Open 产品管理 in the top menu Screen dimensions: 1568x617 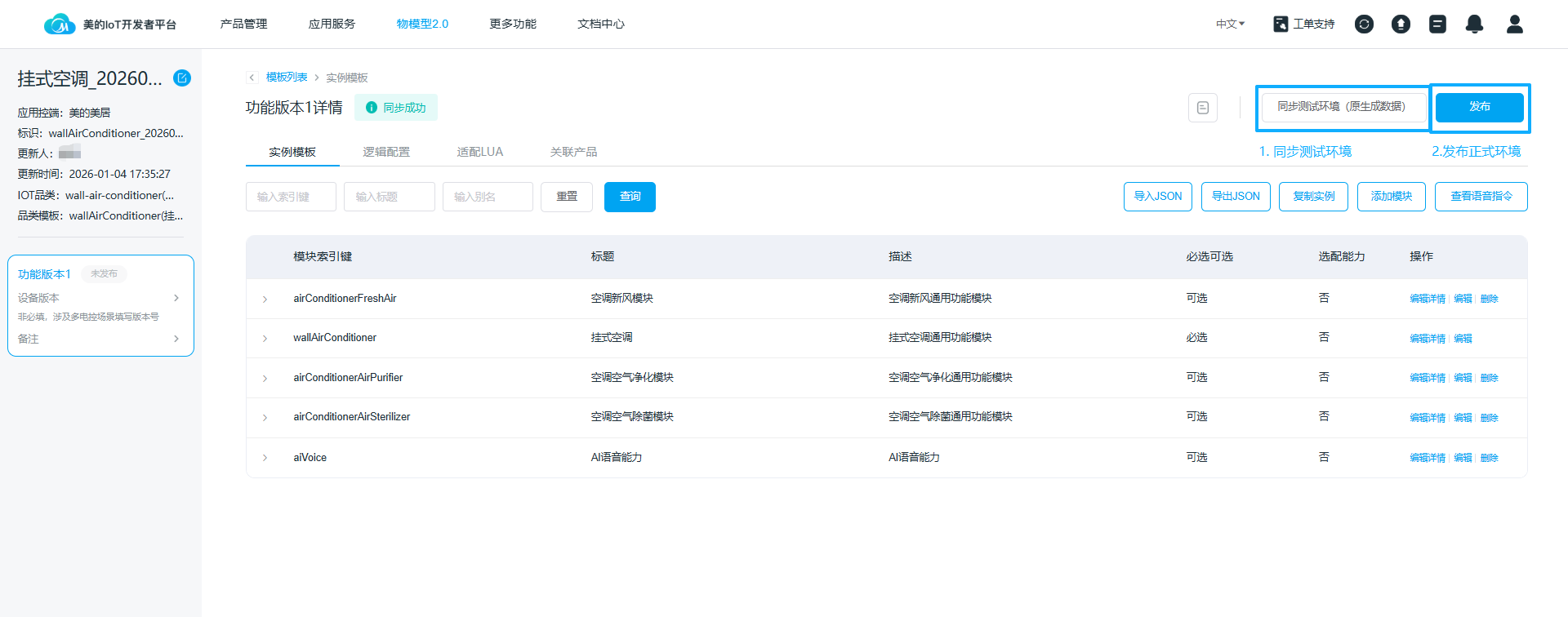[243, 24]
